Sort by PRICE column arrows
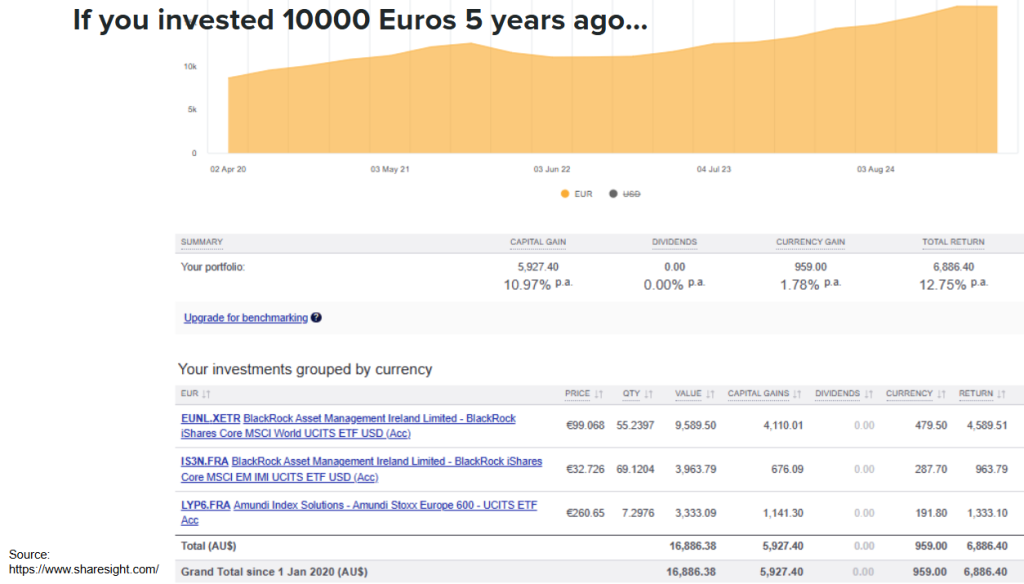1024x584 pixels. [x=599, y=394]
